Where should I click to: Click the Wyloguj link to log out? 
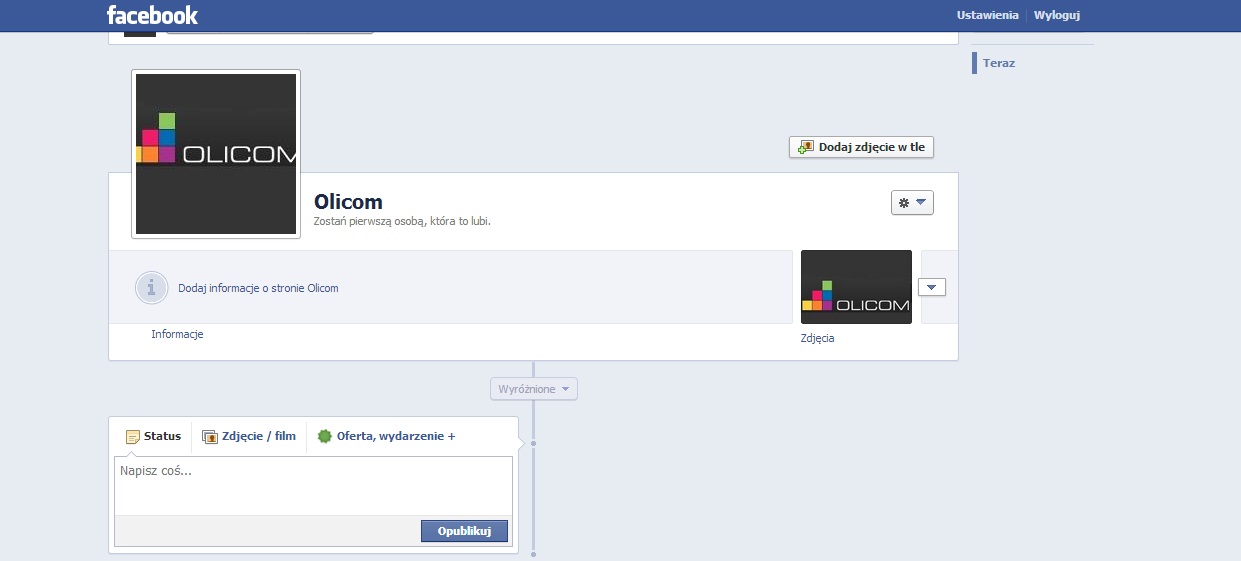coord(1056,15)
